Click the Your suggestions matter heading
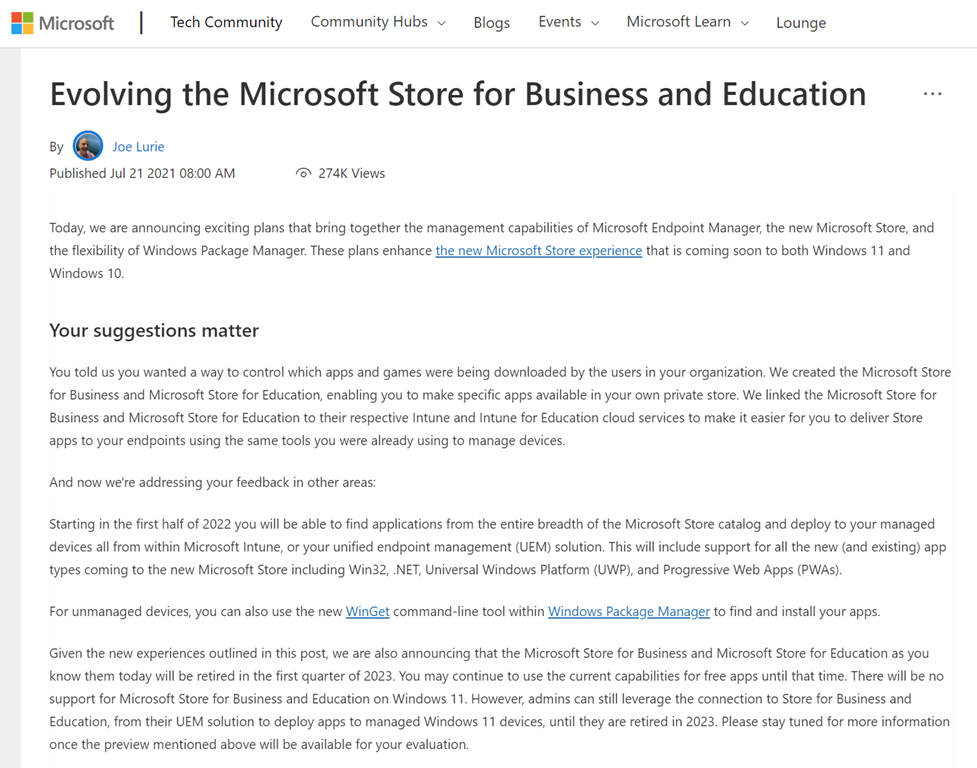The image size is (977, 768). 154,330
